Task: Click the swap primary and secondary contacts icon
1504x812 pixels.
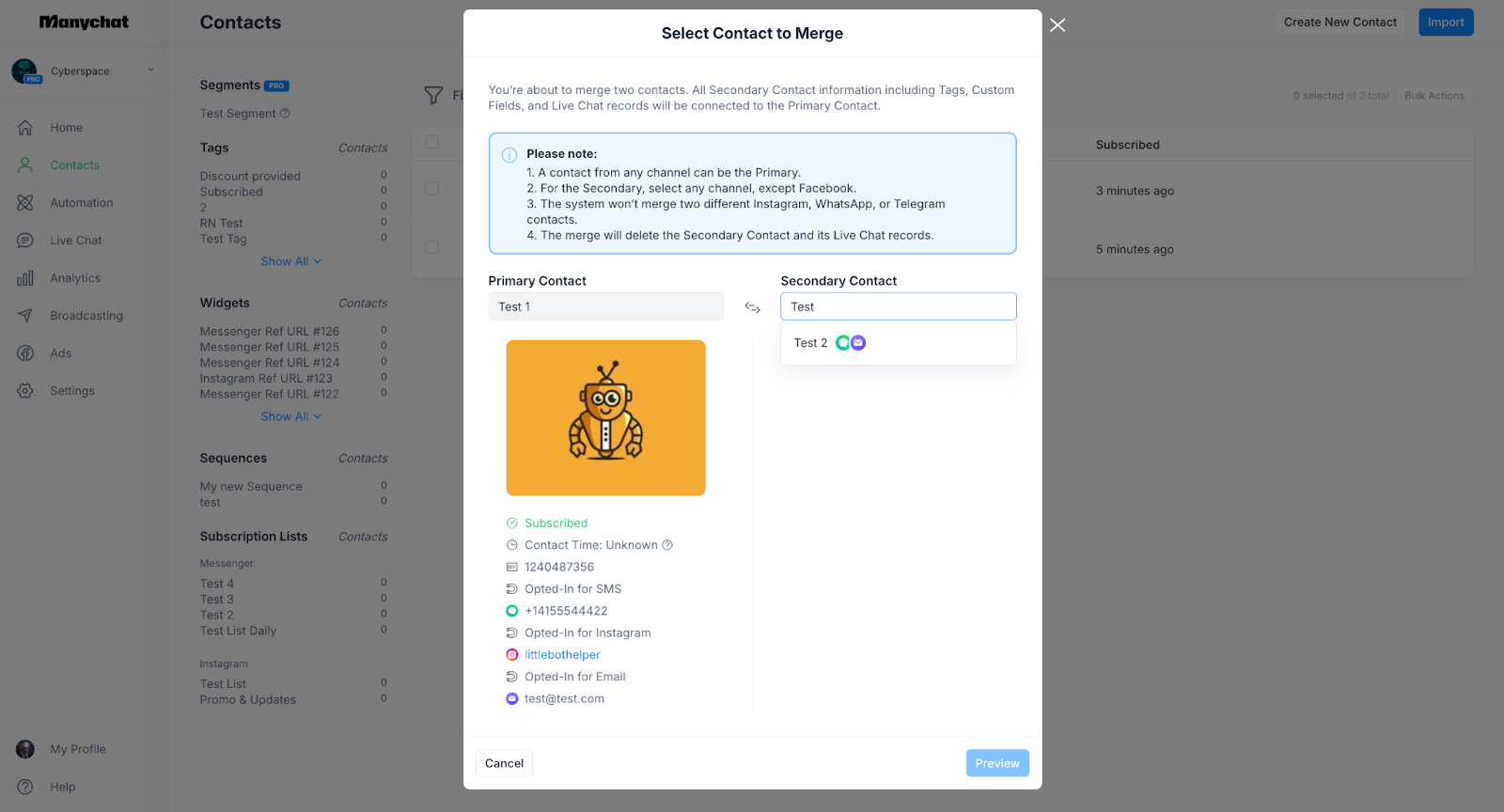Action: tap(752, 307)
